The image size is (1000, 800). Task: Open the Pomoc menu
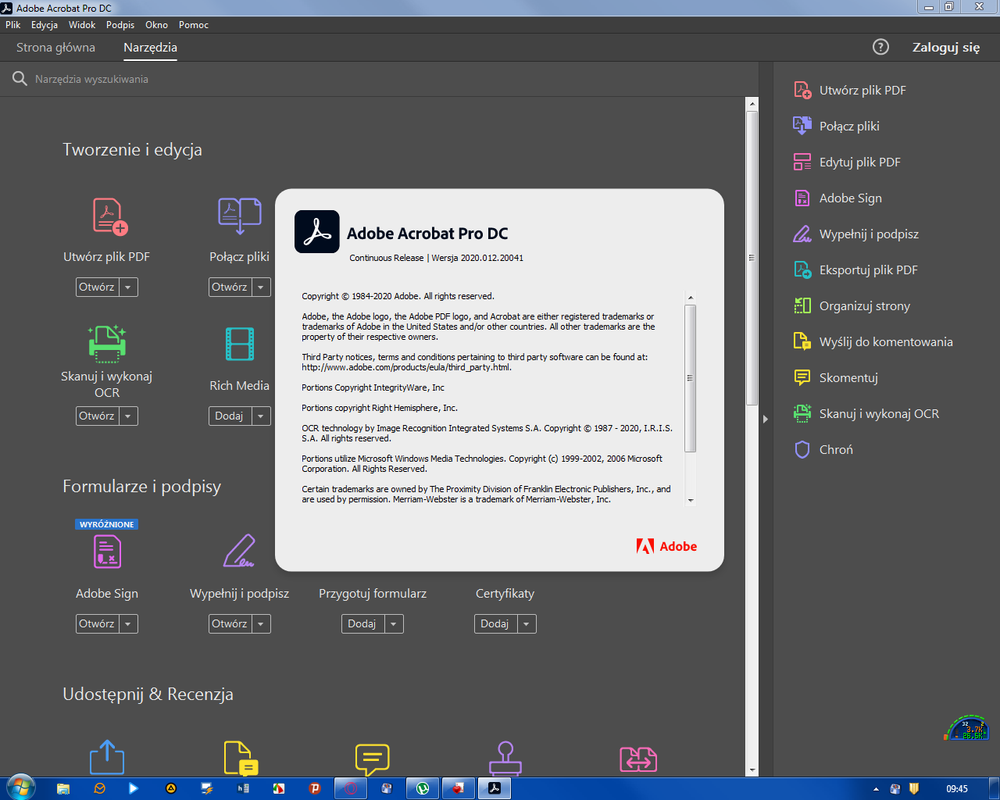(193, 25)
